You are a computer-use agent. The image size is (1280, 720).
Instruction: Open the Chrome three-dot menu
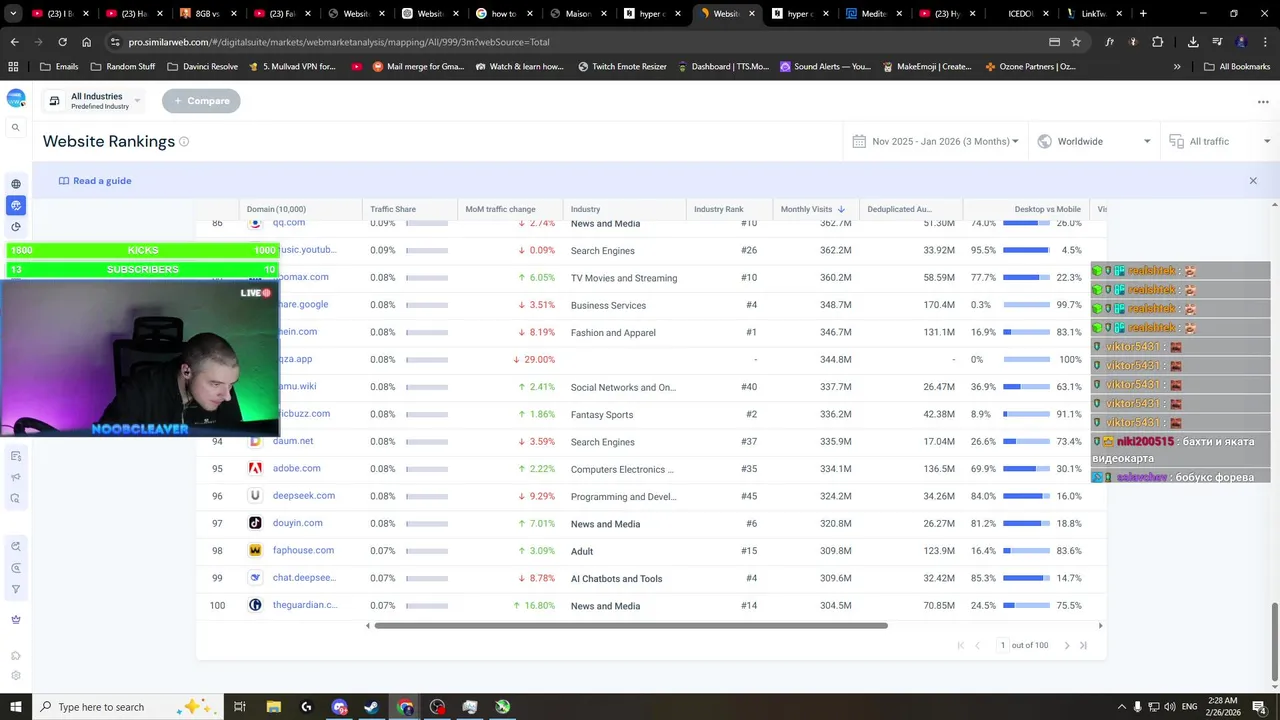pyautogui.click(x=1265, y=42)
